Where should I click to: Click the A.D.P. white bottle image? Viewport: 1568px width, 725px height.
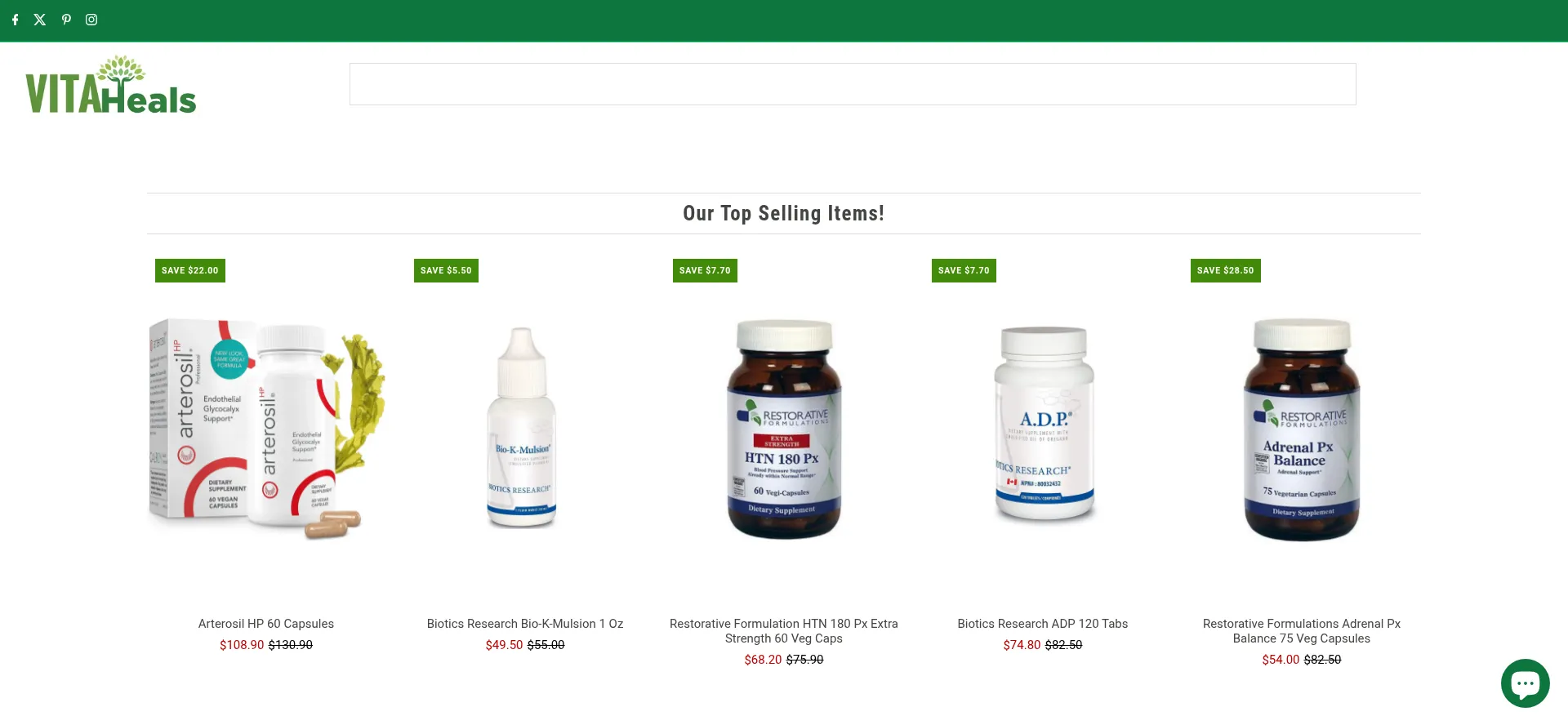1044,423
